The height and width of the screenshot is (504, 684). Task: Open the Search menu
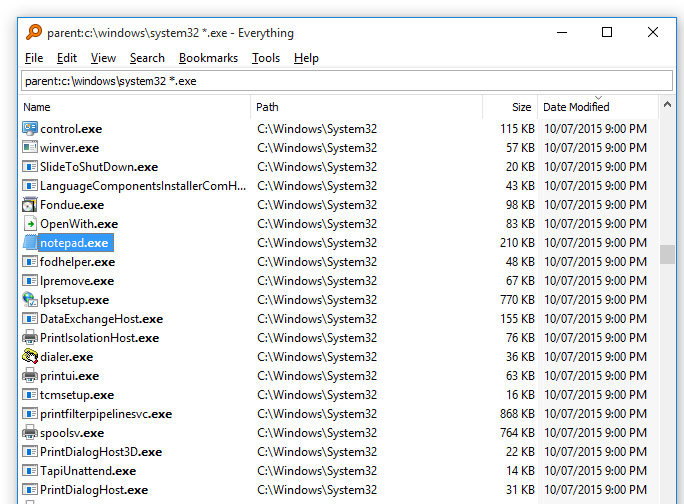pyautogui.click(x=147, y=58)
